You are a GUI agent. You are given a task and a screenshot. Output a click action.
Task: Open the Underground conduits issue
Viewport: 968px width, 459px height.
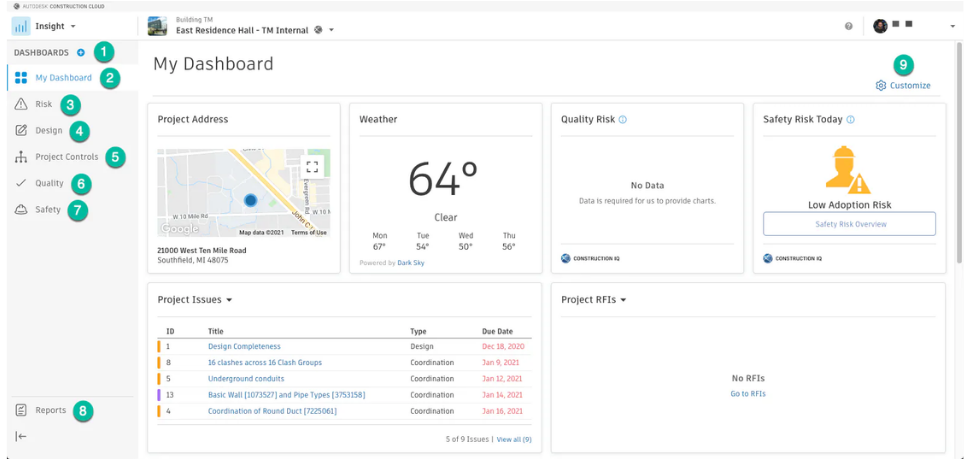coord(246,379)
